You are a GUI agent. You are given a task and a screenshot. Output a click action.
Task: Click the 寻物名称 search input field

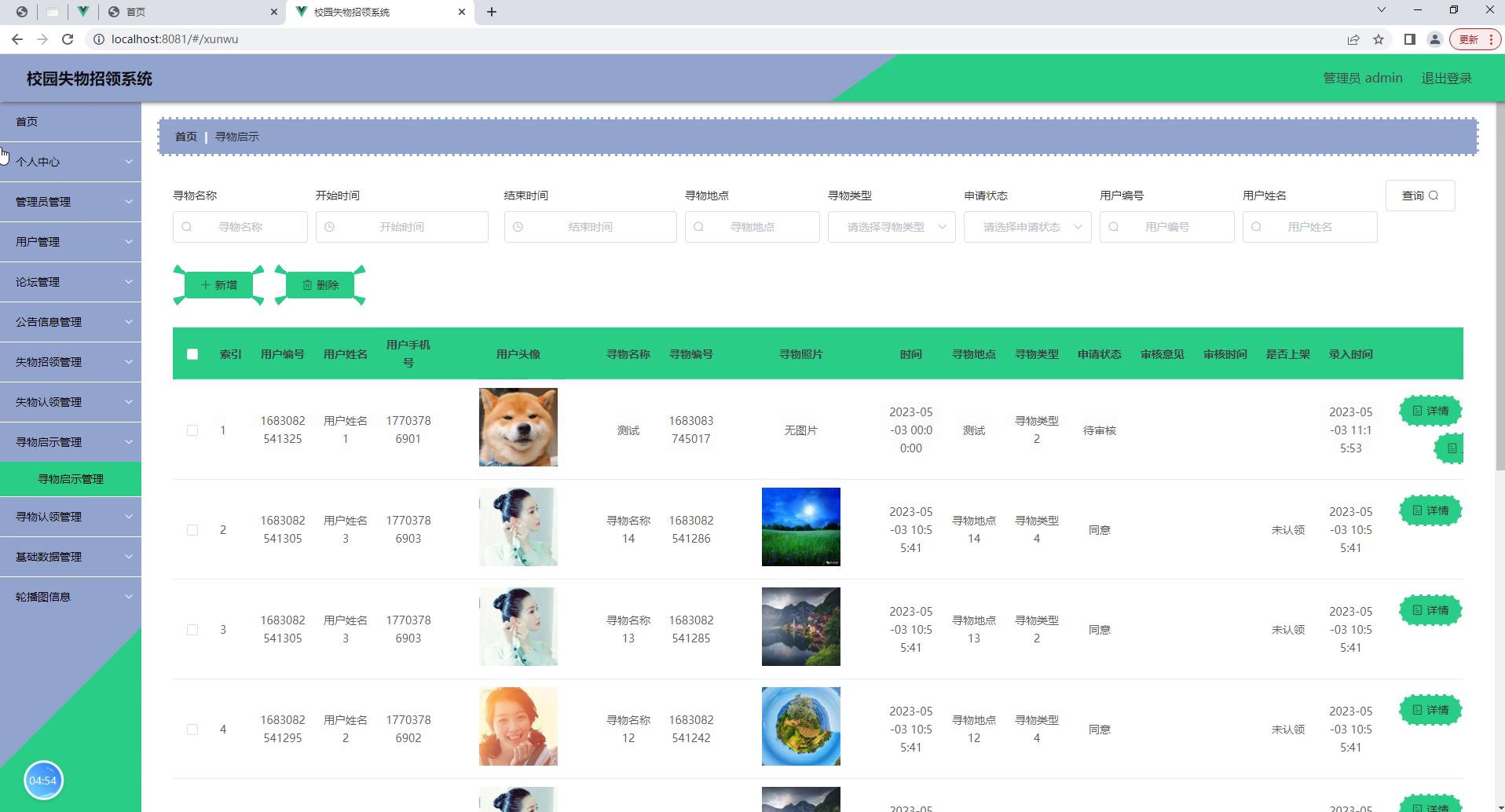240,227
